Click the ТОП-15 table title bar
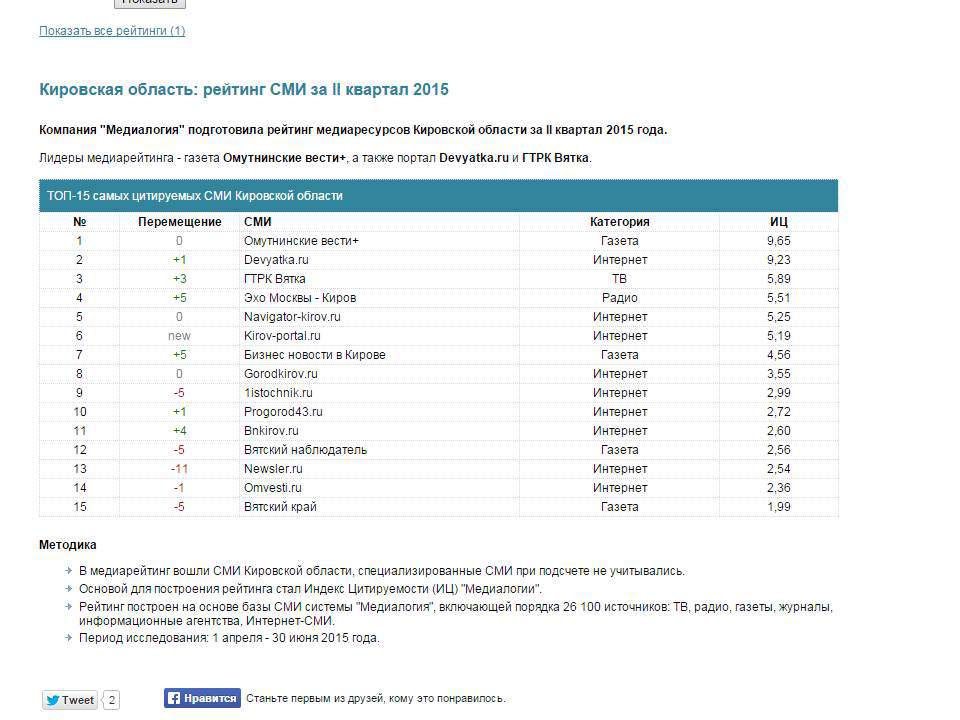Image resolution: width=960 pixels, height=720 pixels. pos(437,196)
